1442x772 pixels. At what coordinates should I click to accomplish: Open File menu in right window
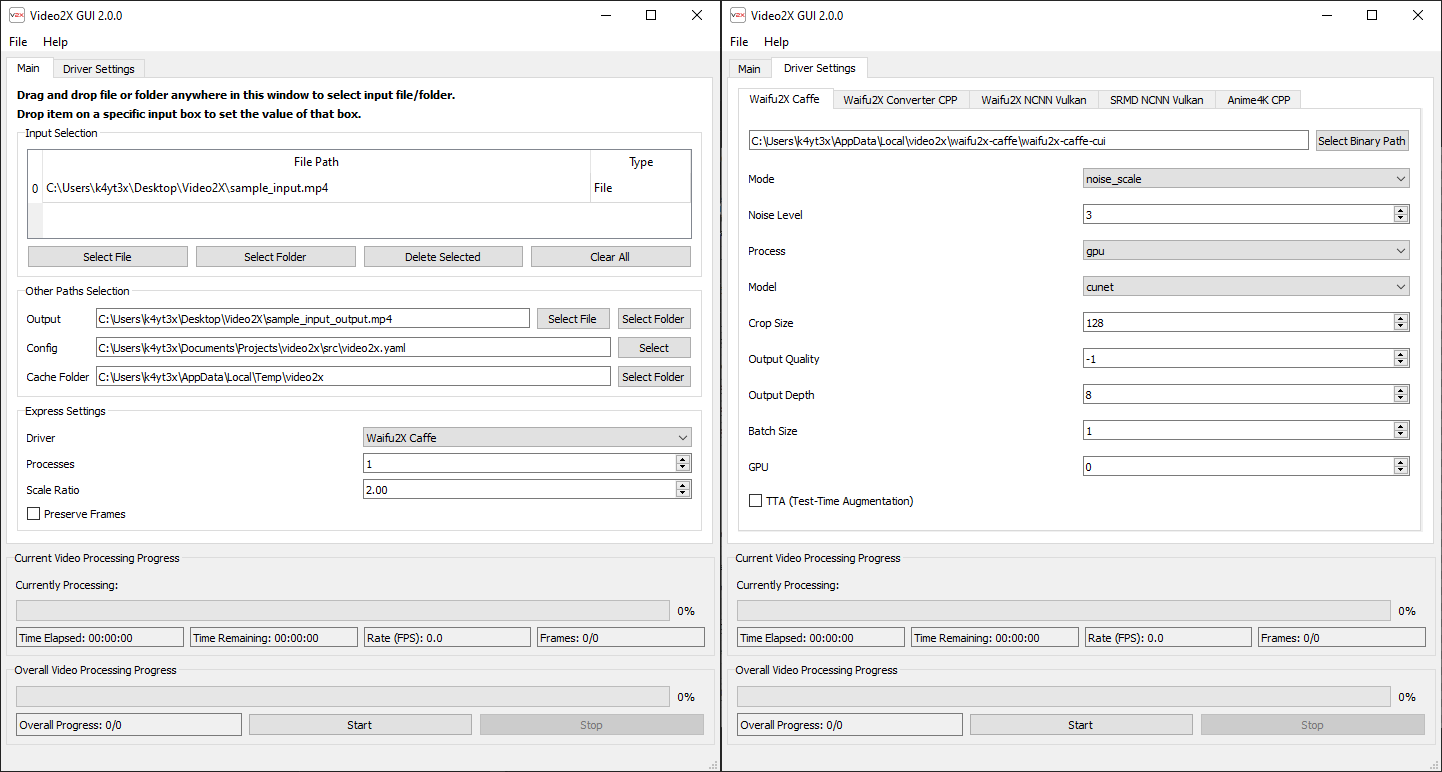(739, 42)
